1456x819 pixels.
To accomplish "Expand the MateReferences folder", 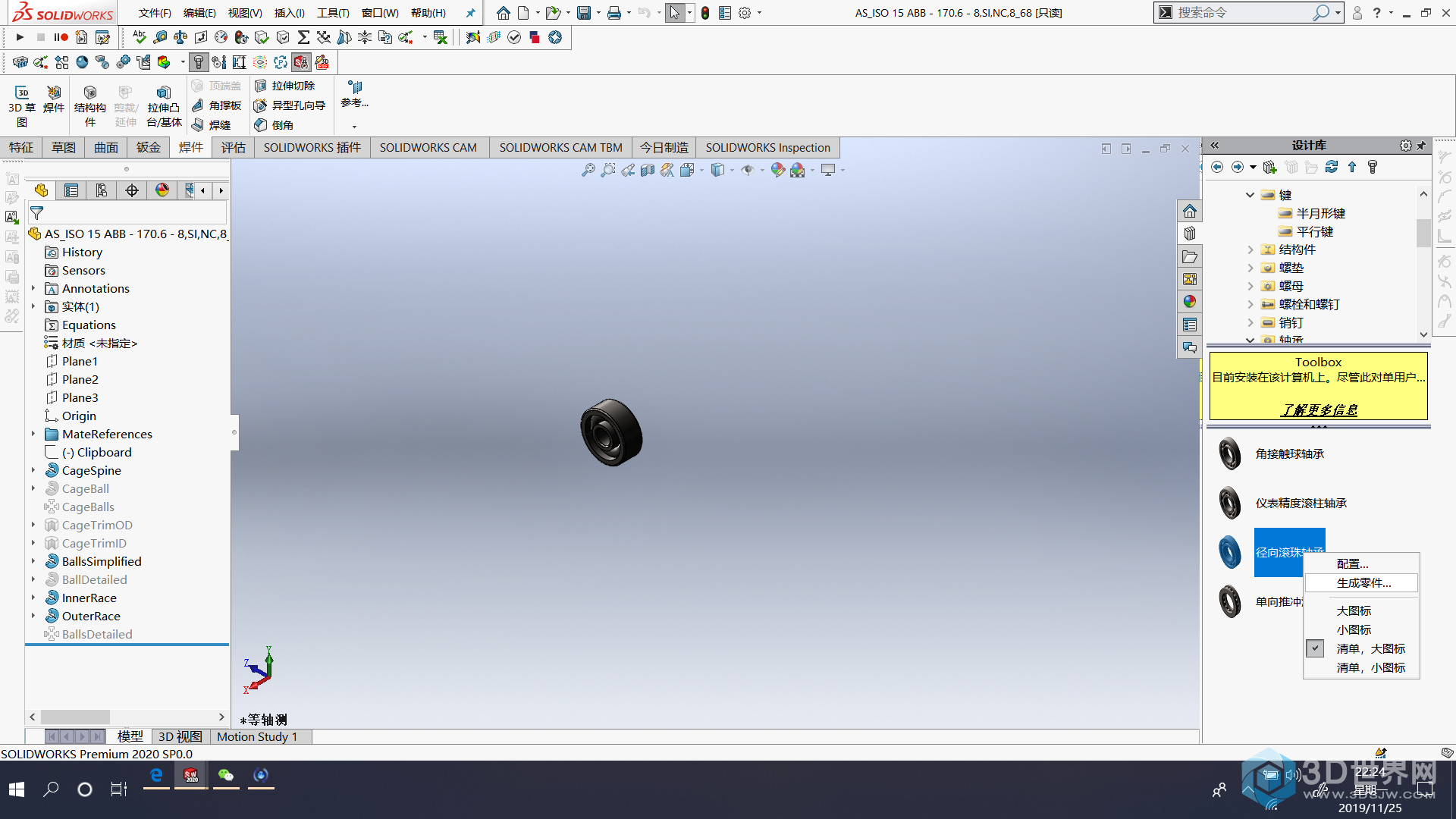I will 33,434.
